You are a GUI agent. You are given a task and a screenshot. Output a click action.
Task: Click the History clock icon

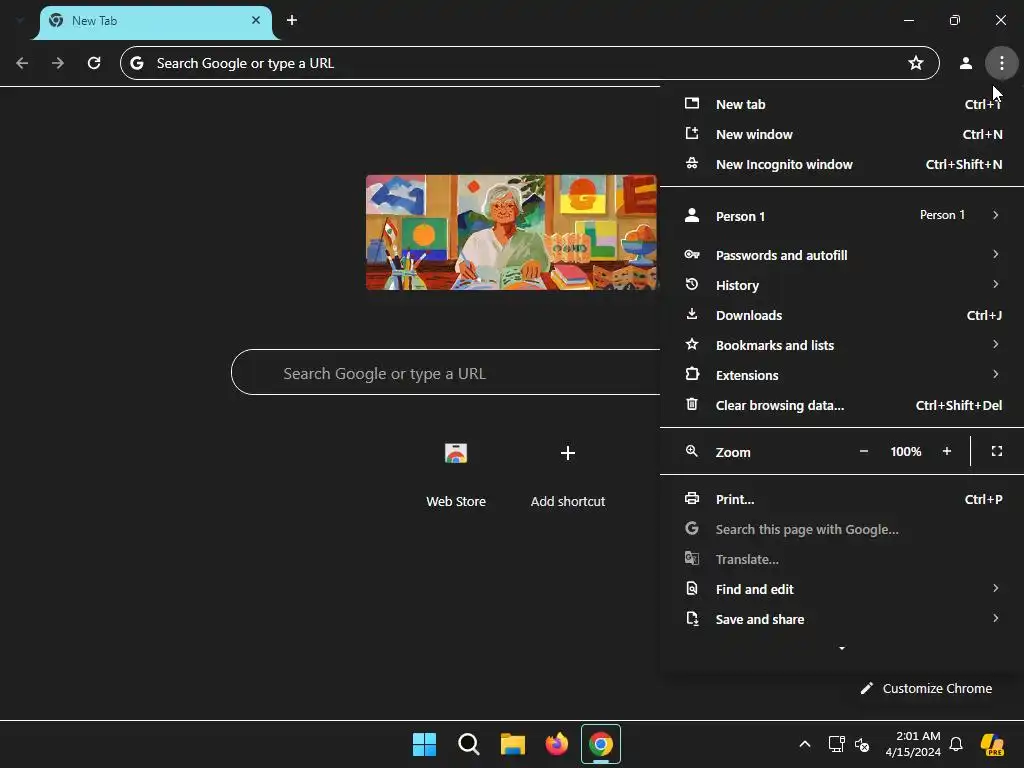692,284
